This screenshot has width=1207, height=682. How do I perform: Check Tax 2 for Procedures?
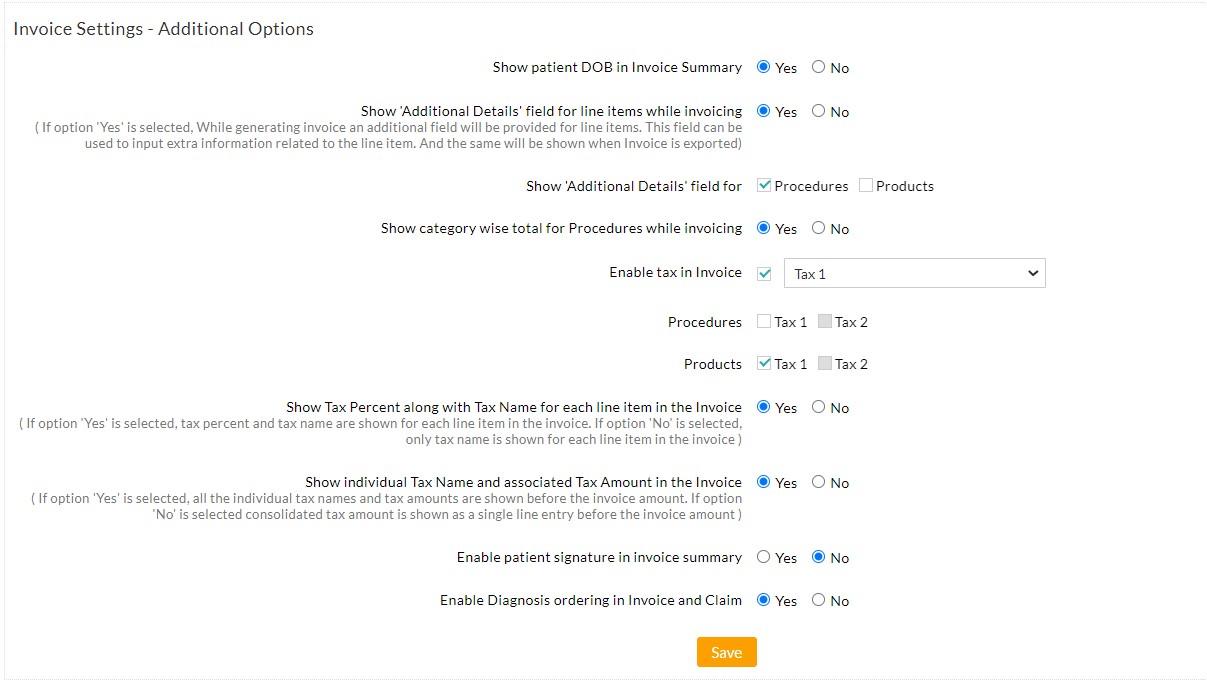click(x=827, y=321)
